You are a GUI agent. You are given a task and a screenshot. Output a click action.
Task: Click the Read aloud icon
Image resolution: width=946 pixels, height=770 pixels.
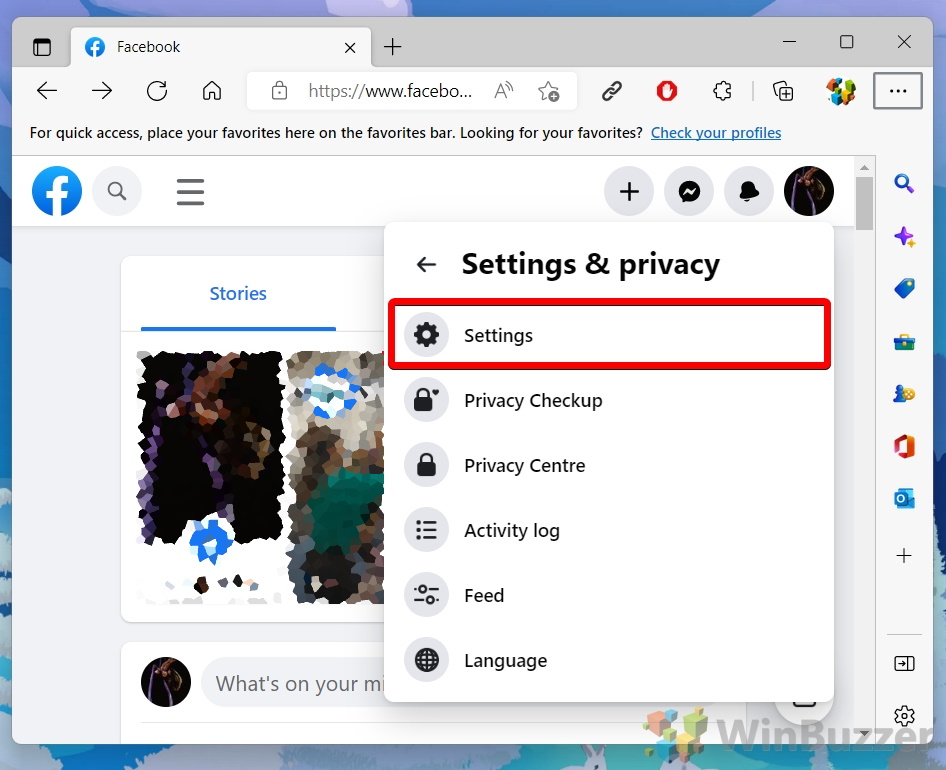[x=504, y=91]
